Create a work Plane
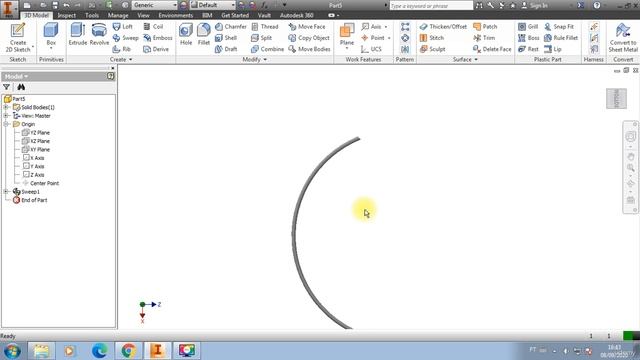Screen dimensions: 640x360 point(347,35)
